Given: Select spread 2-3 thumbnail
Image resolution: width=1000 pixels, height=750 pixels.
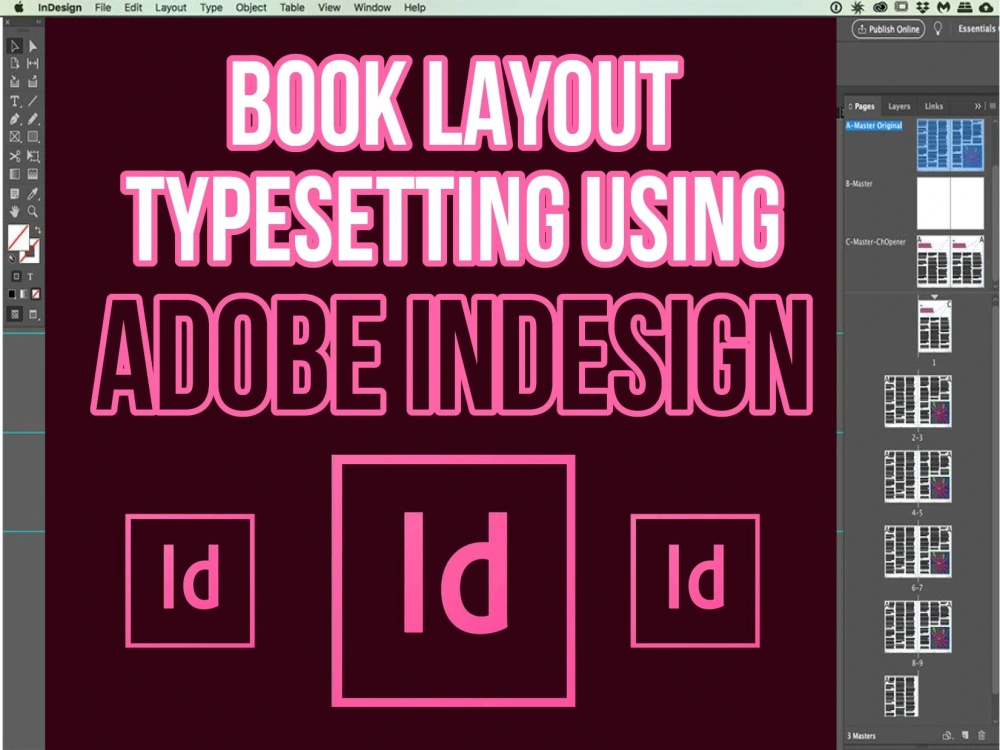Looking at the screenshot, I should pos(918,402).
